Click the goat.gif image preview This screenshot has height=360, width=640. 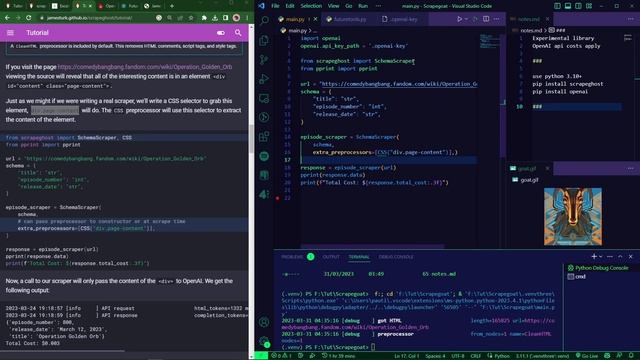coord(573,216)
